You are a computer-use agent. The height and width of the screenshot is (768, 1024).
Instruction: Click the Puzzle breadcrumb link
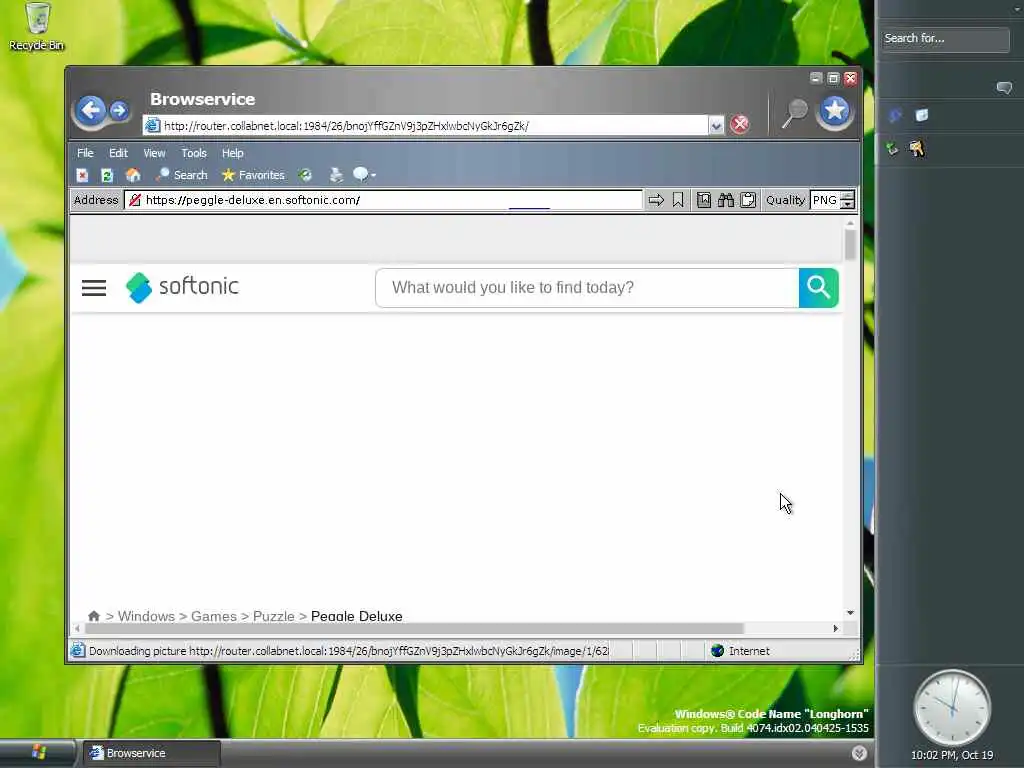coord(274,616)
